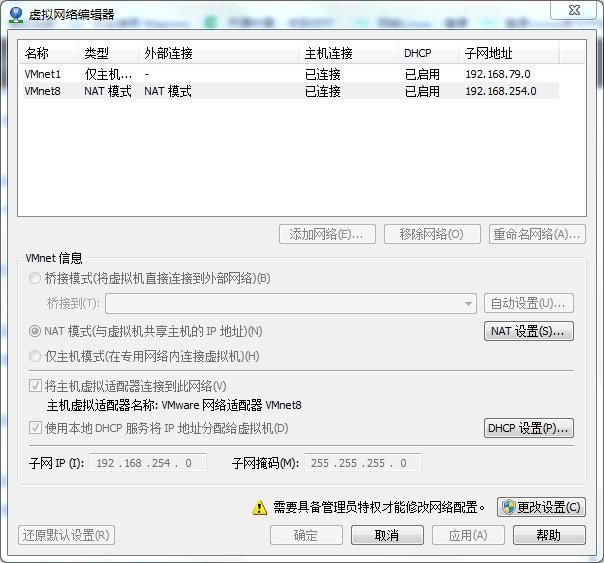Image resolution: width=604 pixels, height=563 pixels.
Task: Select 仅主机模式 radio button
Action: (x=35, y=356)
